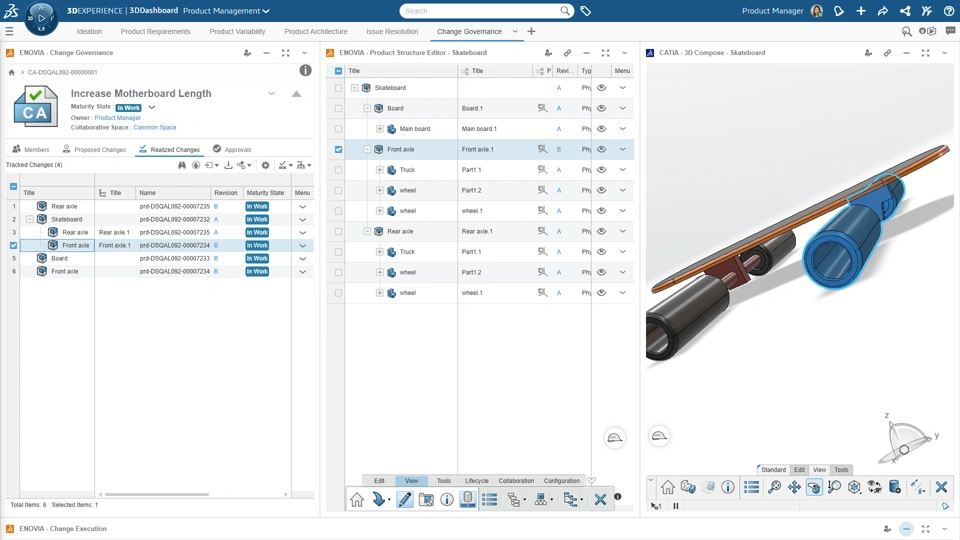Click database icon in Structure Editor toolbar
The width and height of the screenshot is (960, 540).
tap(468, 499)
